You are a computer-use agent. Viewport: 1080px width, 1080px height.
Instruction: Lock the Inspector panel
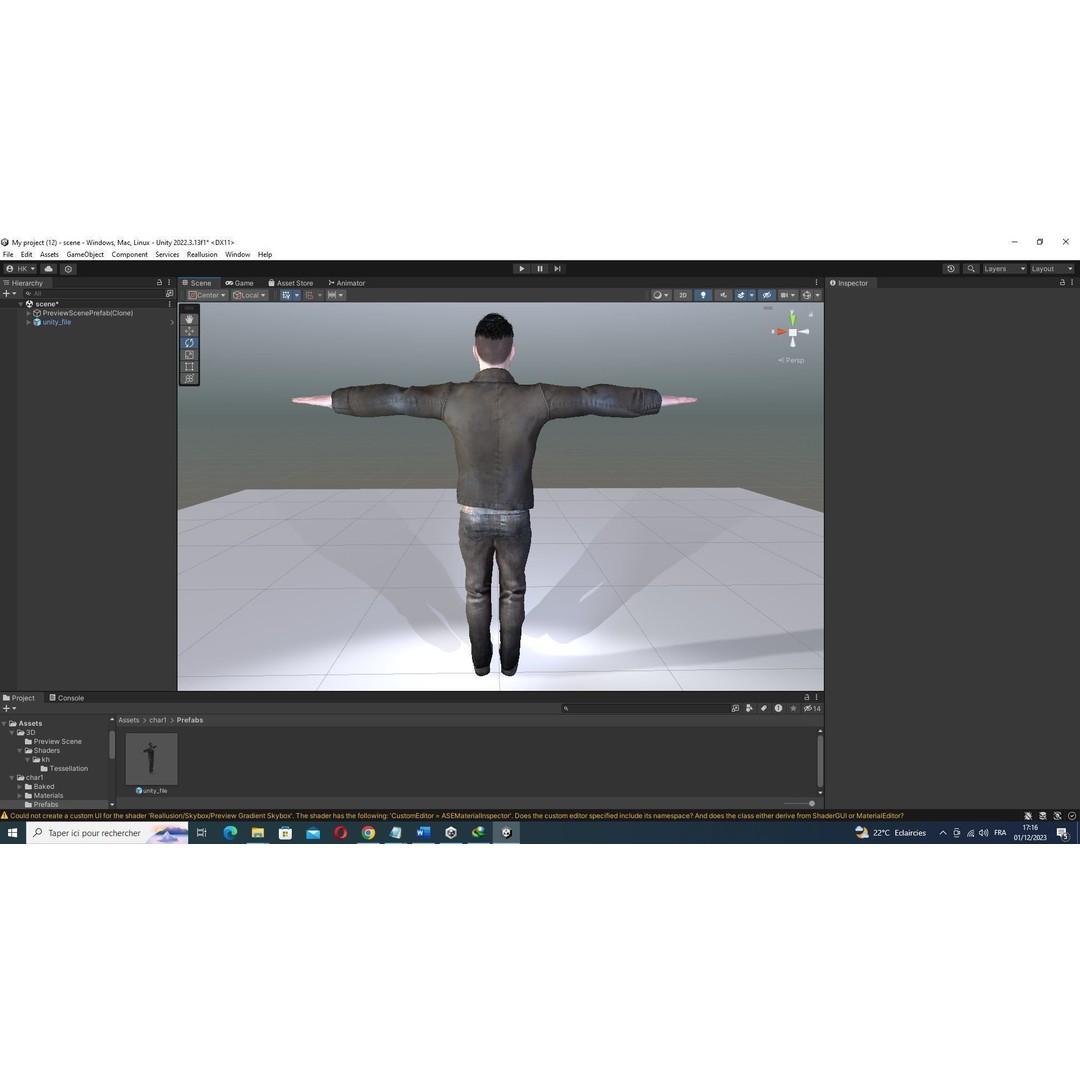tap(1062, 282)
